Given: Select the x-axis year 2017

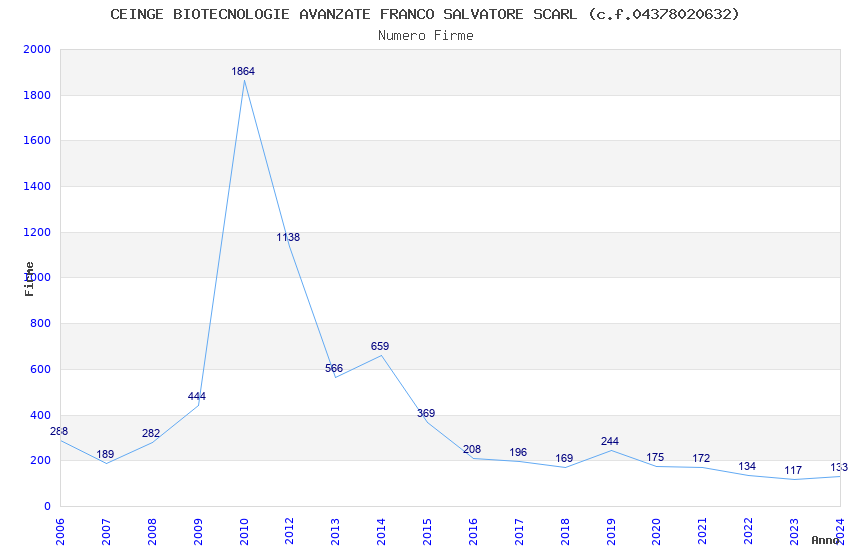Looking at the screenshot, I should [x=519, y=531].
